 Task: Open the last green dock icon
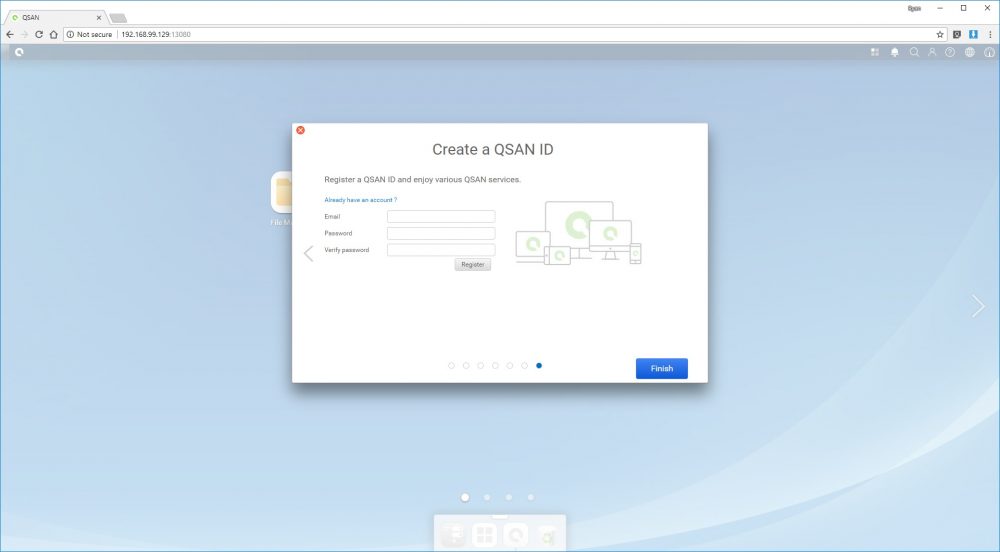[x=547, y=535]
